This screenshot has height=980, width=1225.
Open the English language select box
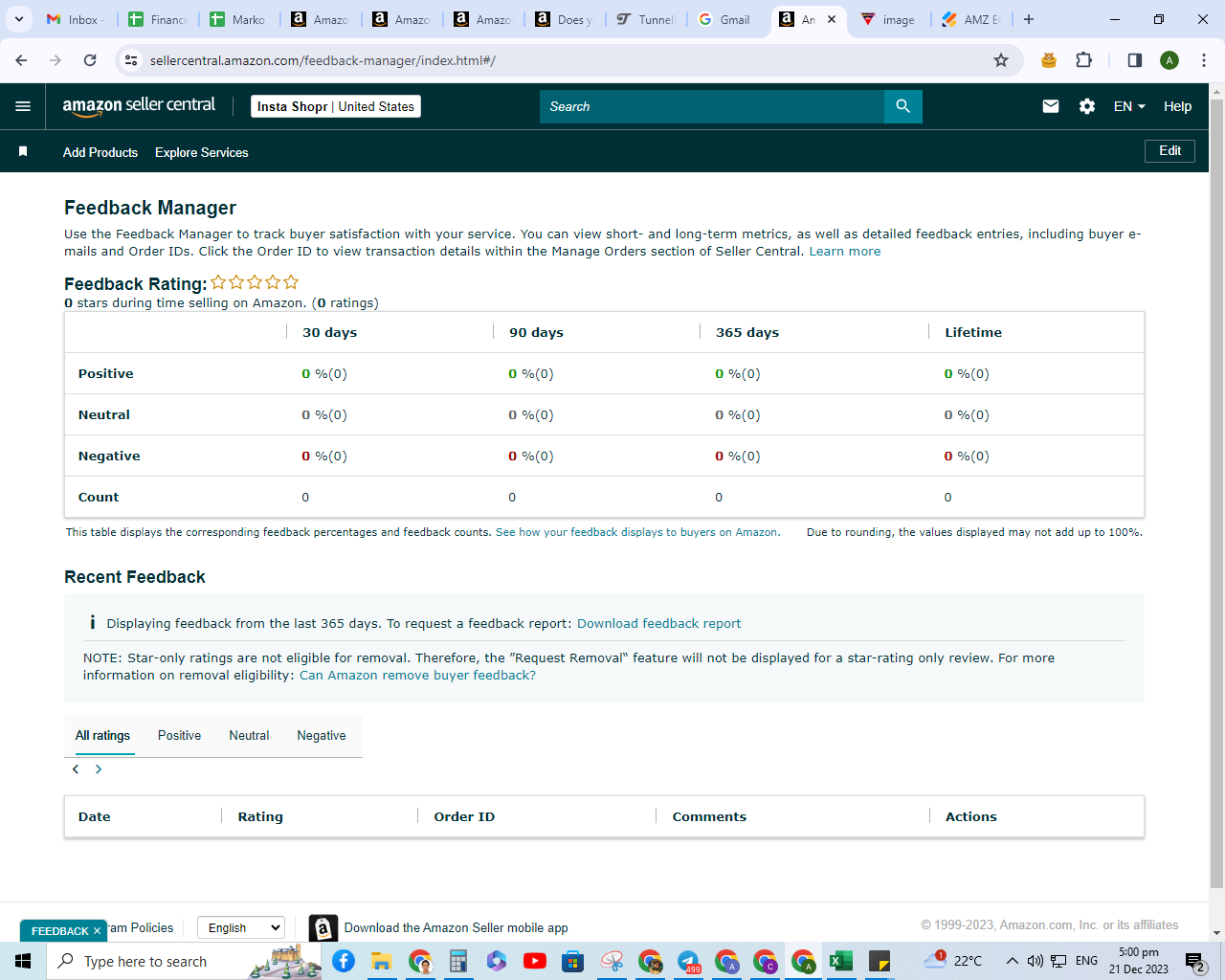pyautogui.click(x=241, y=927)
